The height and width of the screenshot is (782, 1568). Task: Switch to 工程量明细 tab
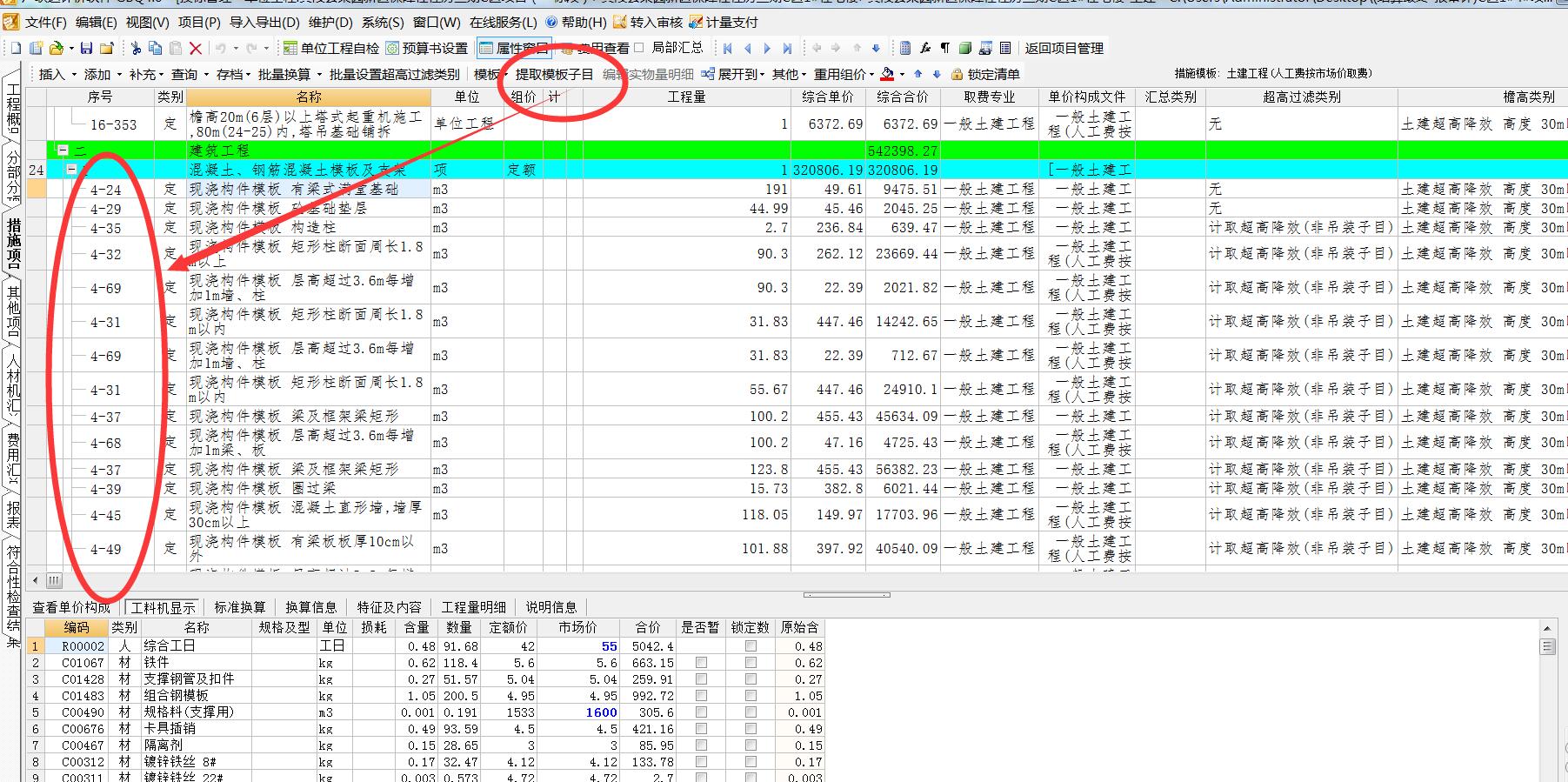(473, 607)
